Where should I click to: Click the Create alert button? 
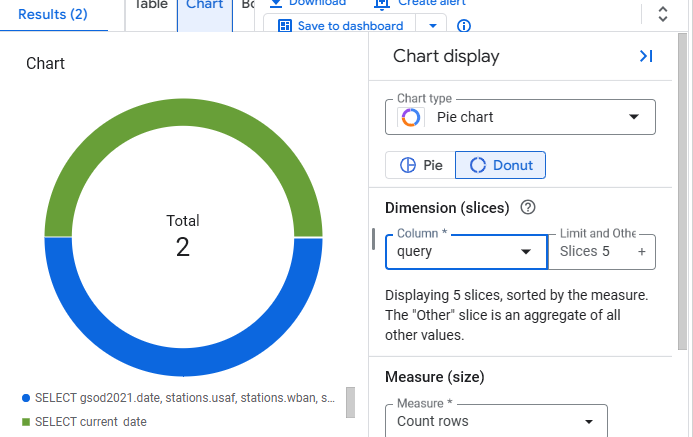point(420,4)
